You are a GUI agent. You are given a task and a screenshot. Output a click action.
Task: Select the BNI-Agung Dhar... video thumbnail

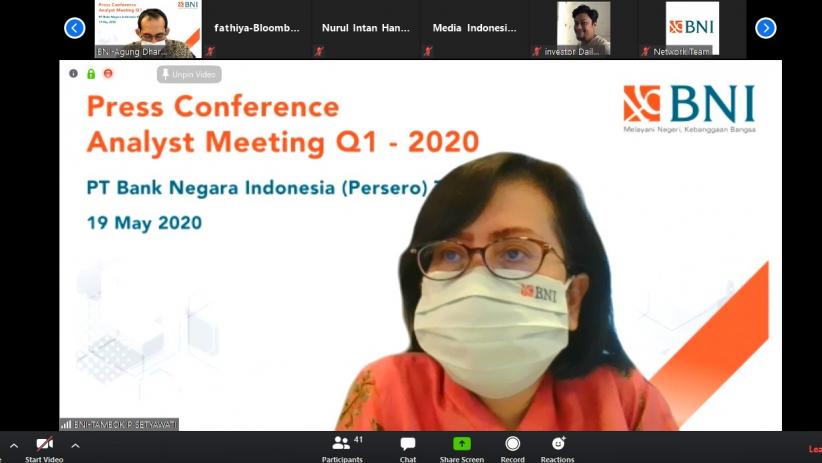(148, 29)
